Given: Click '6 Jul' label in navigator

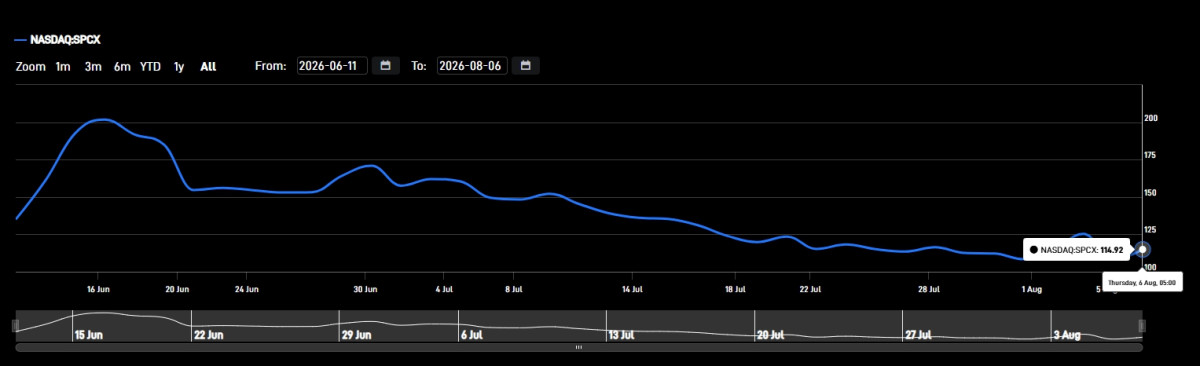Looking at the screenshot, I should (471, 335).
